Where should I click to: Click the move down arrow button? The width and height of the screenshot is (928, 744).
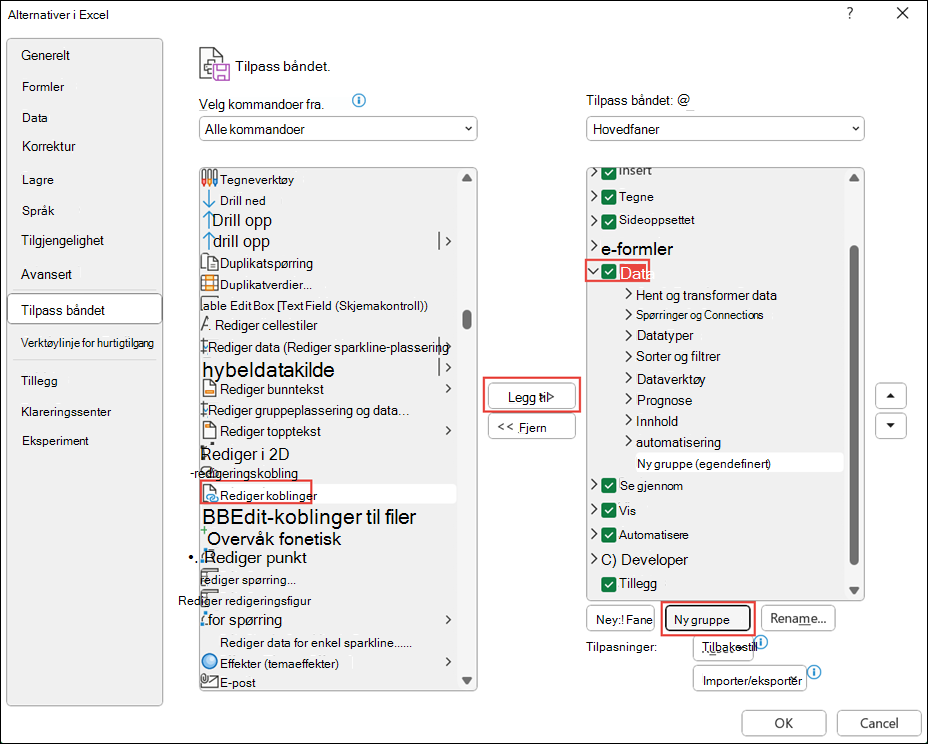891,426
